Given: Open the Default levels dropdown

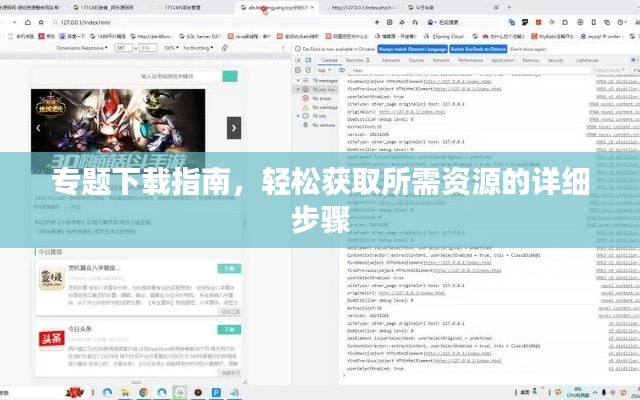Looking at the screenshot, I should [x=609, y=70].
